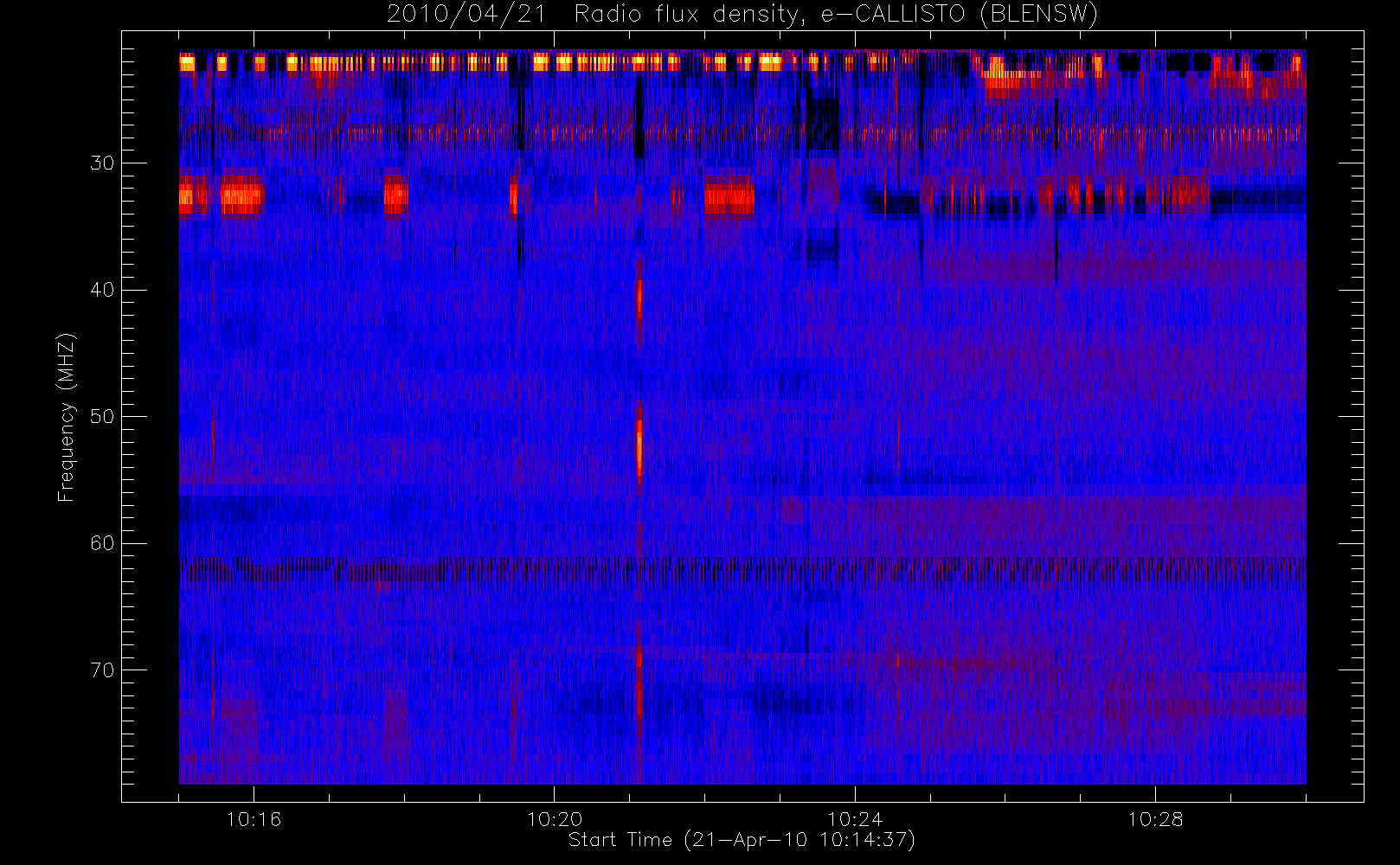The width and height of the screenshot is (1400, 865).
Task: Select the 10:16 time tick label
Action: 254,819
